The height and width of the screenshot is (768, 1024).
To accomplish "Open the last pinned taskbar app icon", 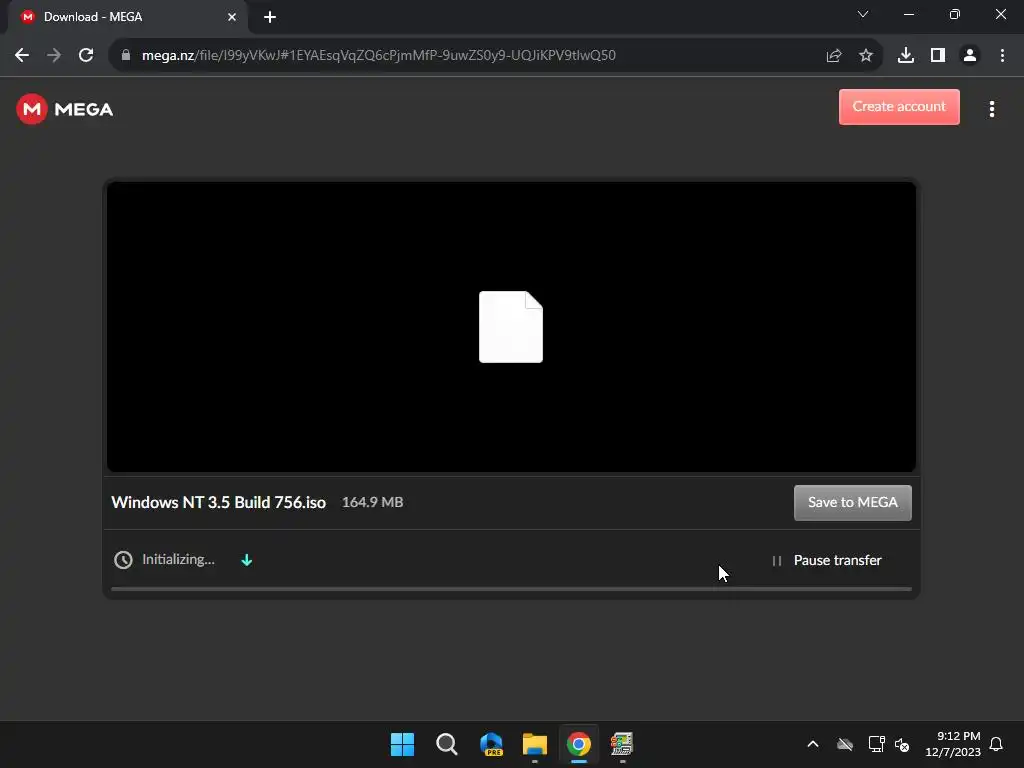I will [x=622, y=744].
